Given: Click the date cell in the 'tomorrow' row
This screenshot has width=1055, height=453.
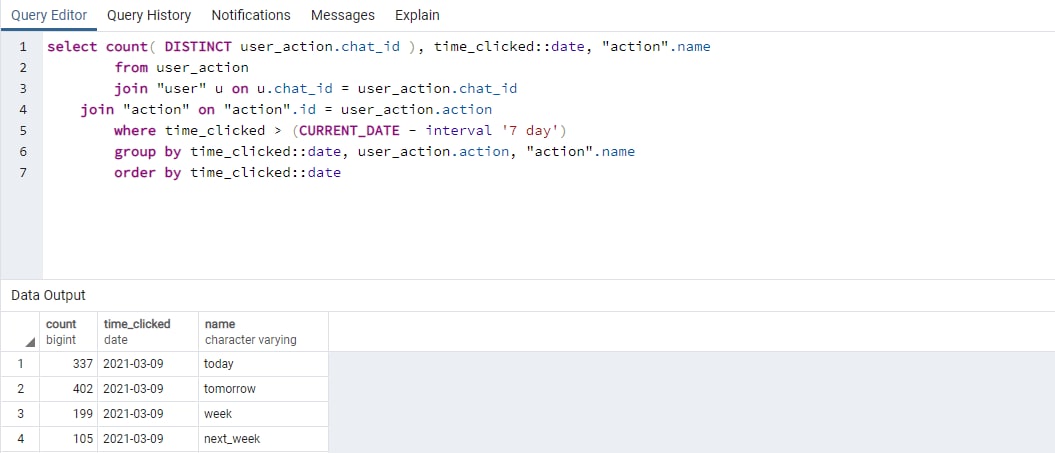Looking at the screenshot, I should pyautogui.click(x=148, y=388).
